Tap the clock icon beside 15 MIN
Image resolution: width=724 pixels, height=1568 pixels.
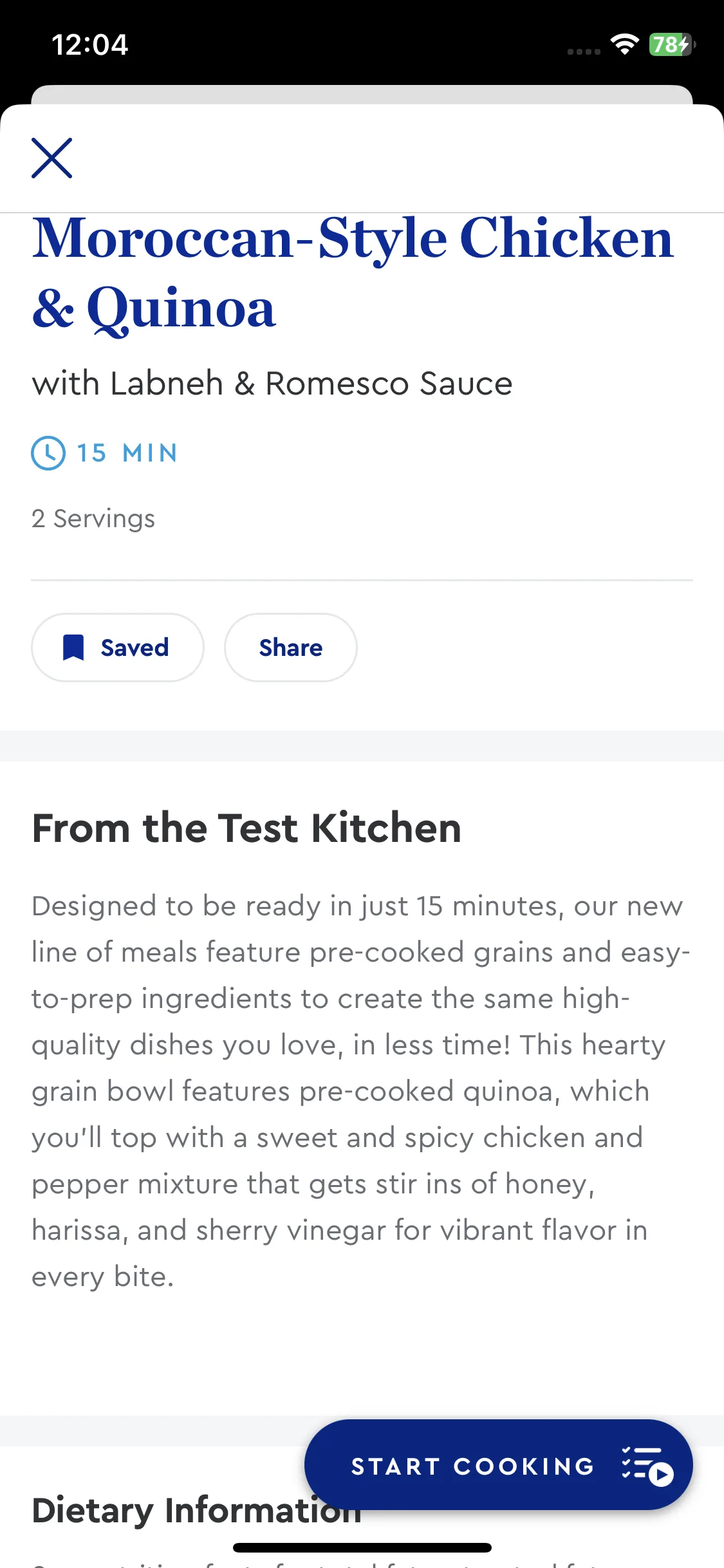click(x=48, y=453)
